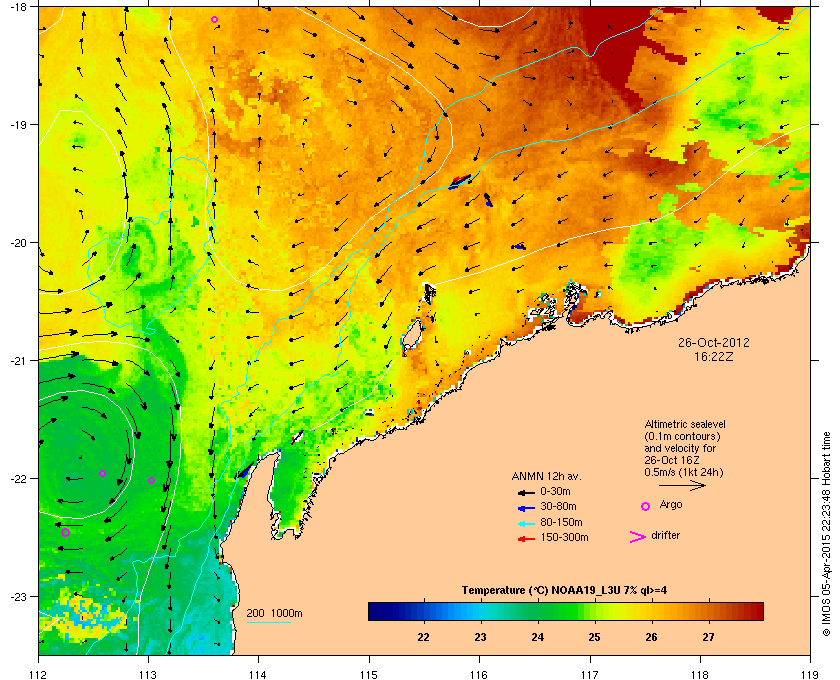Click the 'Argo' legend label

(x=671, y=504)
